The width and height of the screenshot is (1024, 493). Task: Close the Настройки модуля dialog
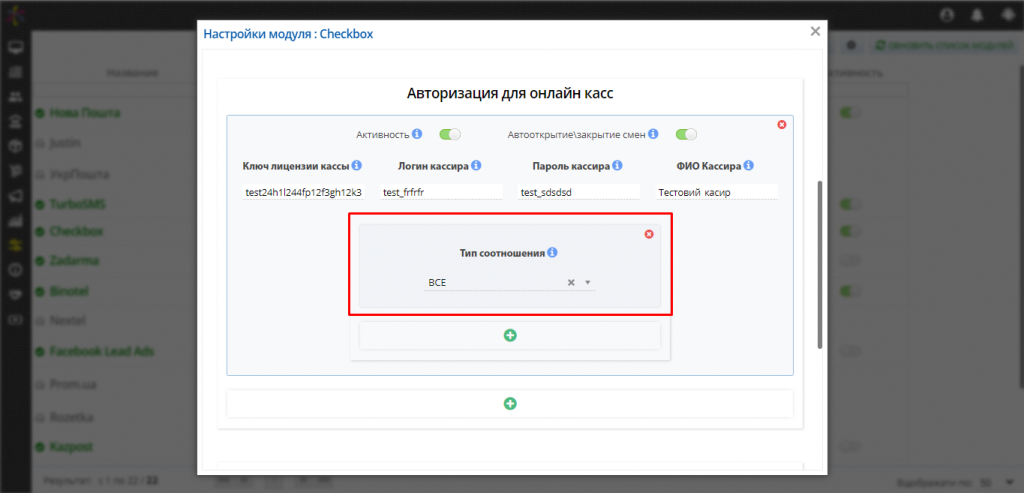815,31
